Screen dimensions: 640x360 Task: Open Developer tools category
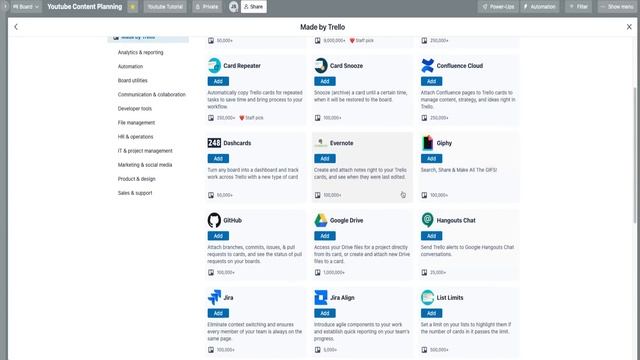[x=135, y=109]
